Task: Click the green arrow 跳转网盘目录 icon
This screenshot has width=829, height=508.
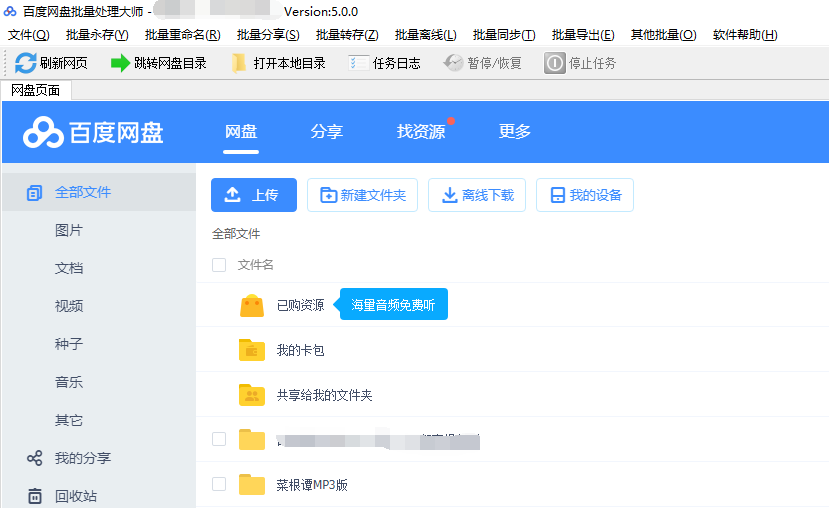Action: click(120, 63)
